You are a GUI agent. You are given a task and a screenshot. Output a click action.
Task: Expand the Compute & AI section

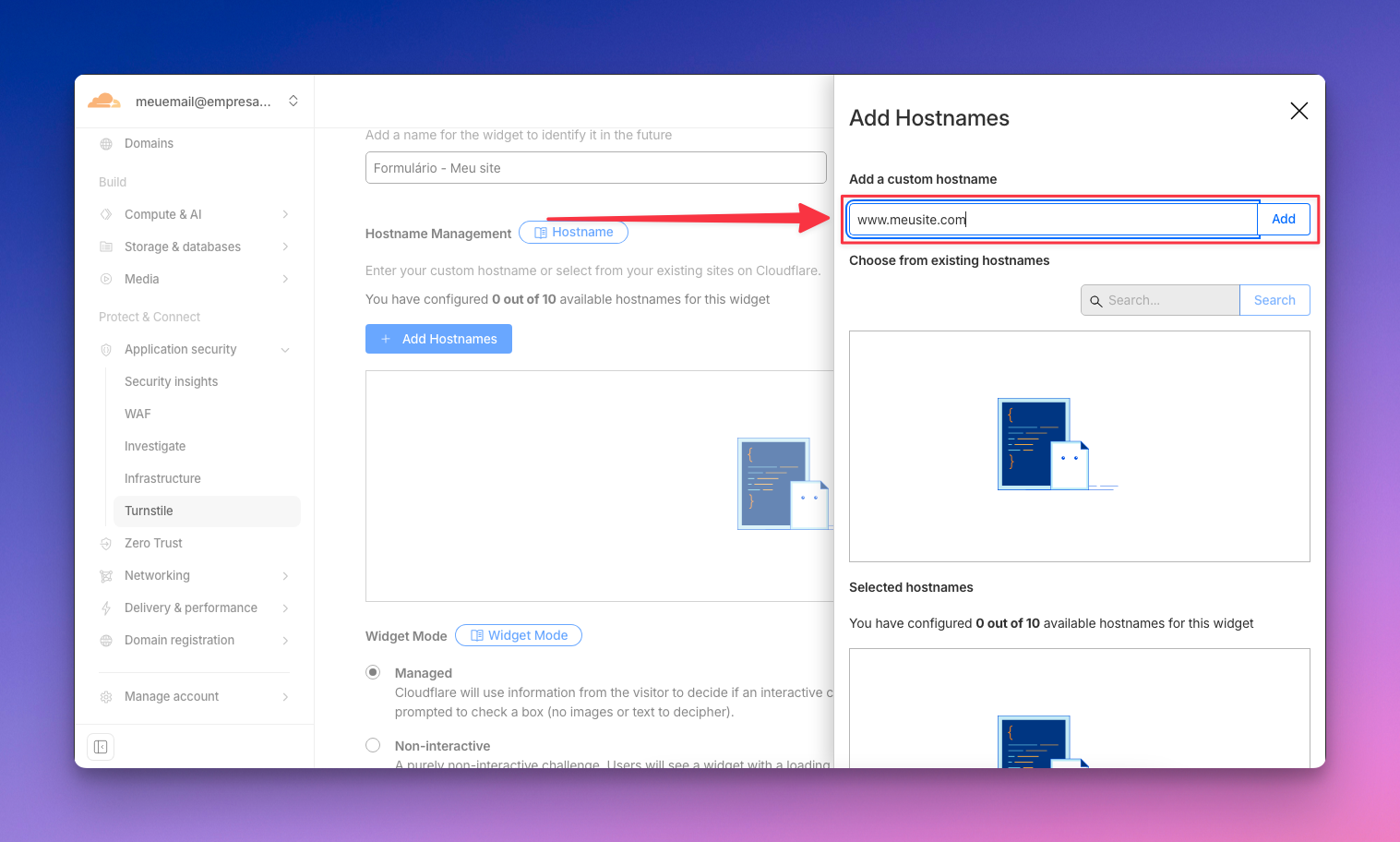[285, 214]
